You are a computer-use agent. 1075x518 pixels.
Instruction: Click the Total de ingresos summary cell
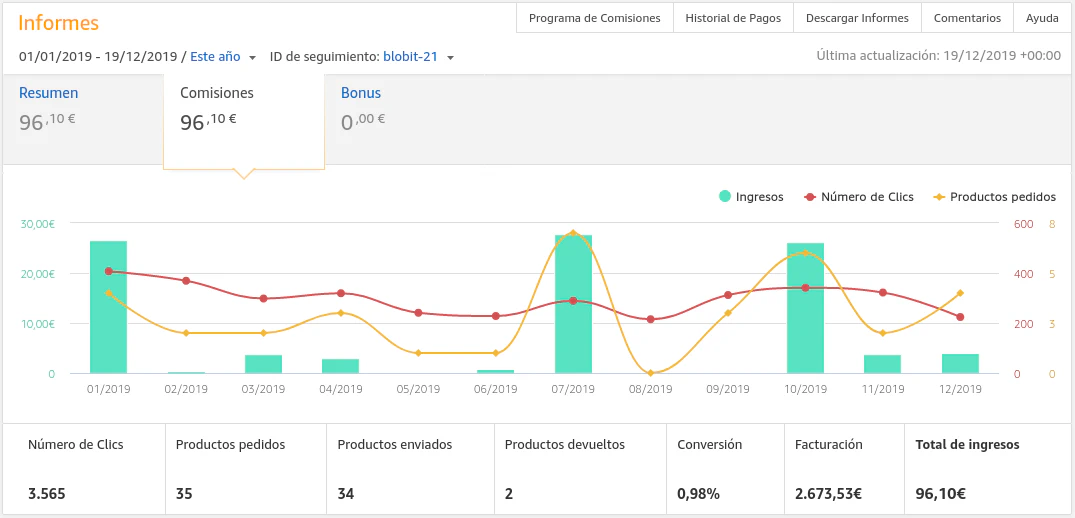coord(988,469)
